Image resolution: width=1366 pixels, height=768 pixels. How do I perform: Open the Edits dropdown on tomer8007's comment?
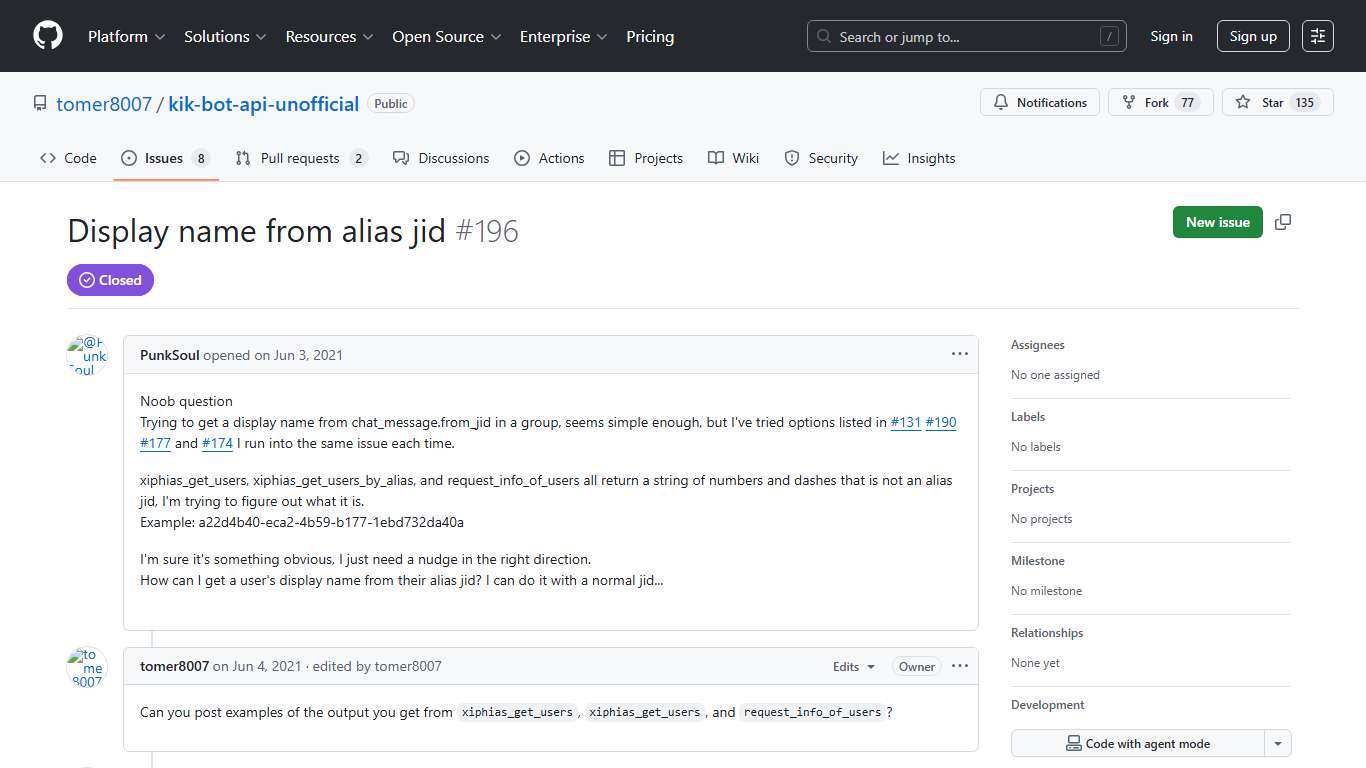click(854, 667)
